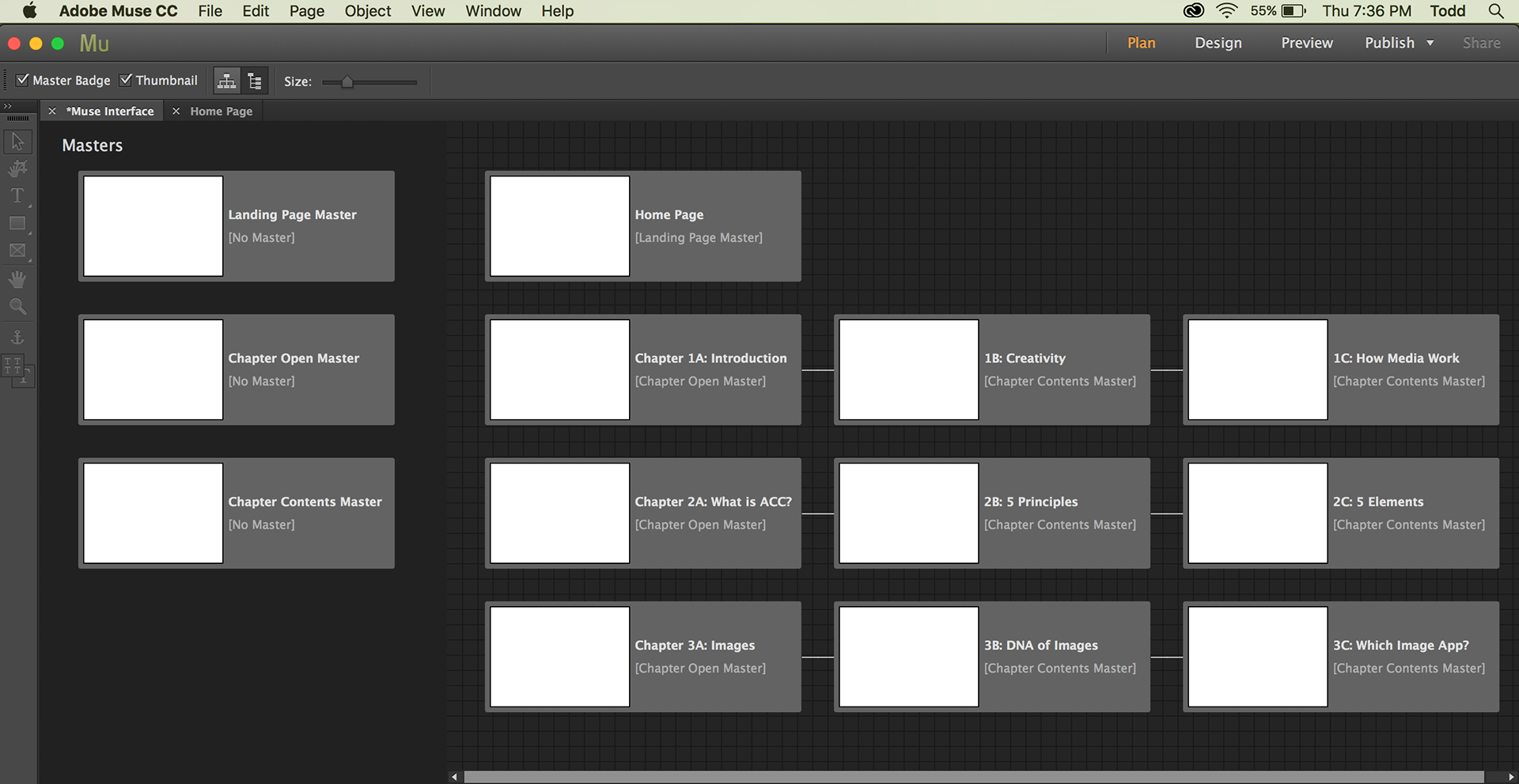
Task: Select the Hand tool
Action: [17, 278]
